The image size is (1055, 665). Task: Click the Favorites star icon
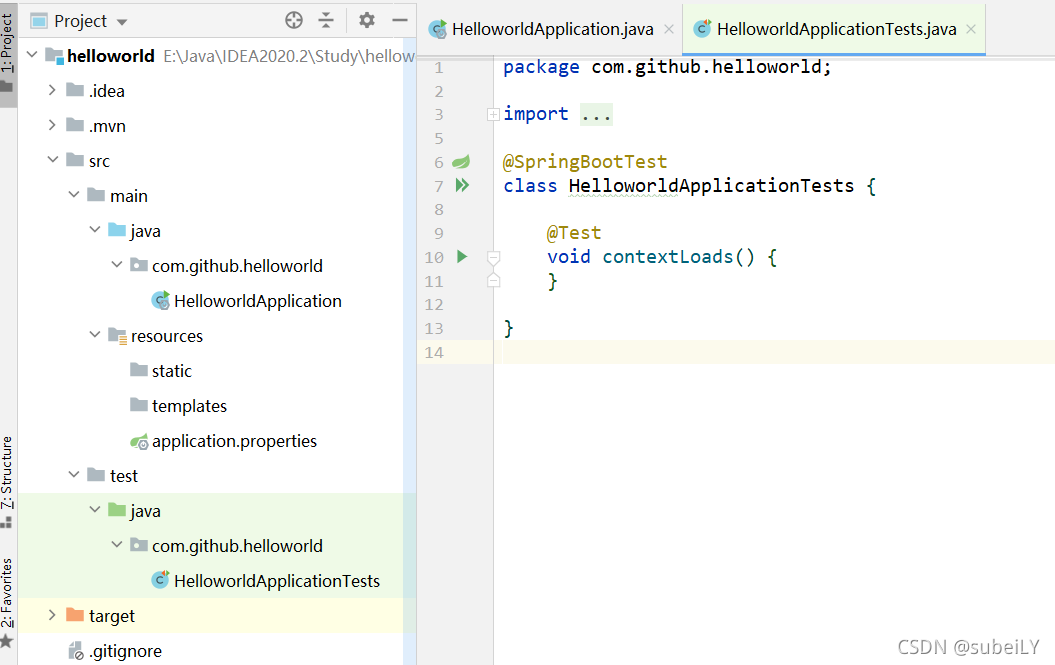7,641
